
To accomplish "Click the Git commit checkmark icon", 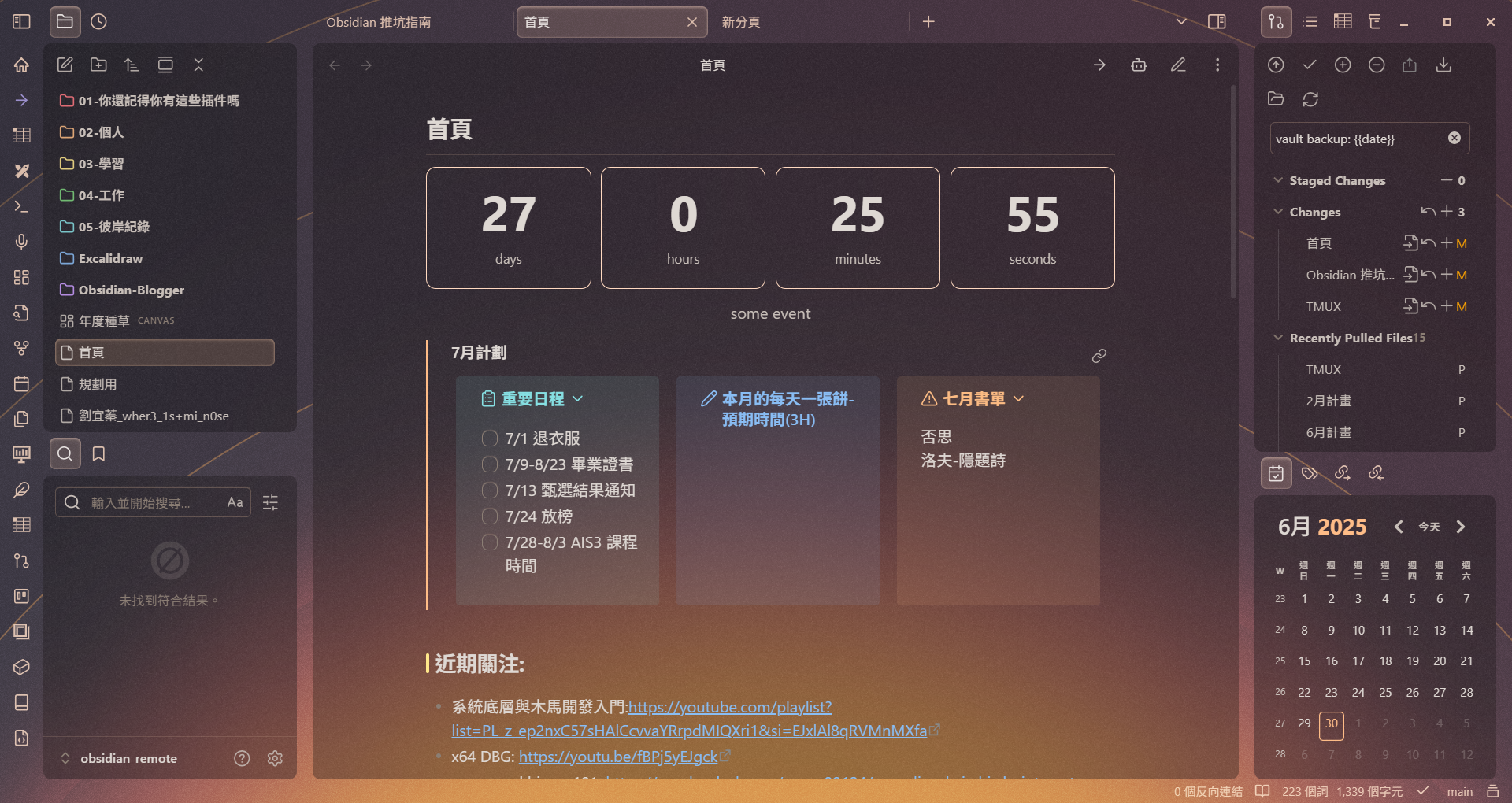I will [1310, 65].
